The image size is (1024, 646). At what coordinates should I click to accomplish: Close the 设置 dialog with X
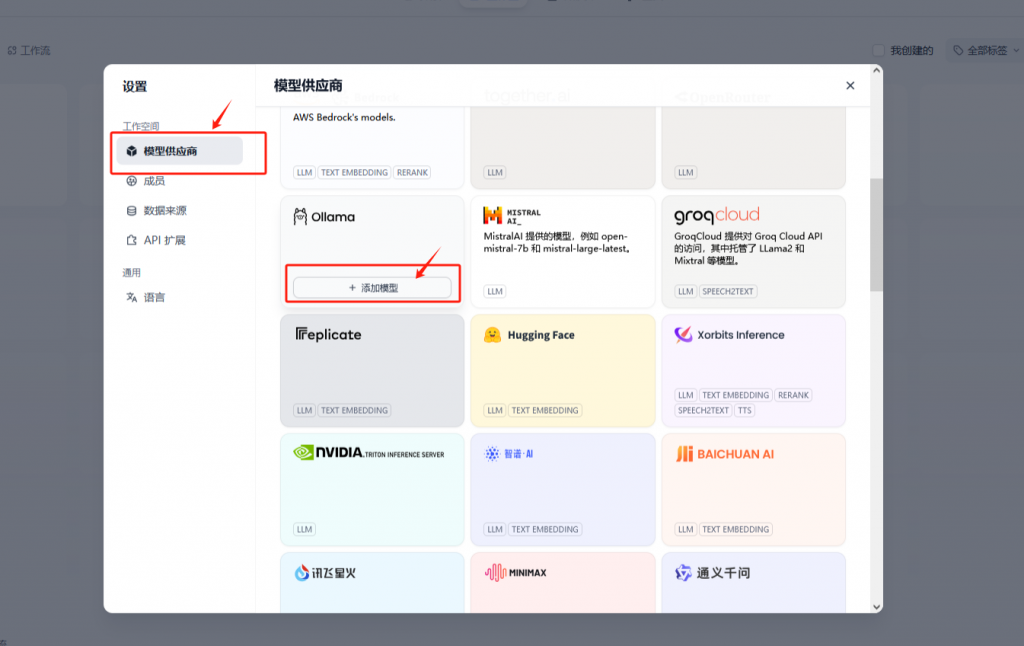(850, 86)
